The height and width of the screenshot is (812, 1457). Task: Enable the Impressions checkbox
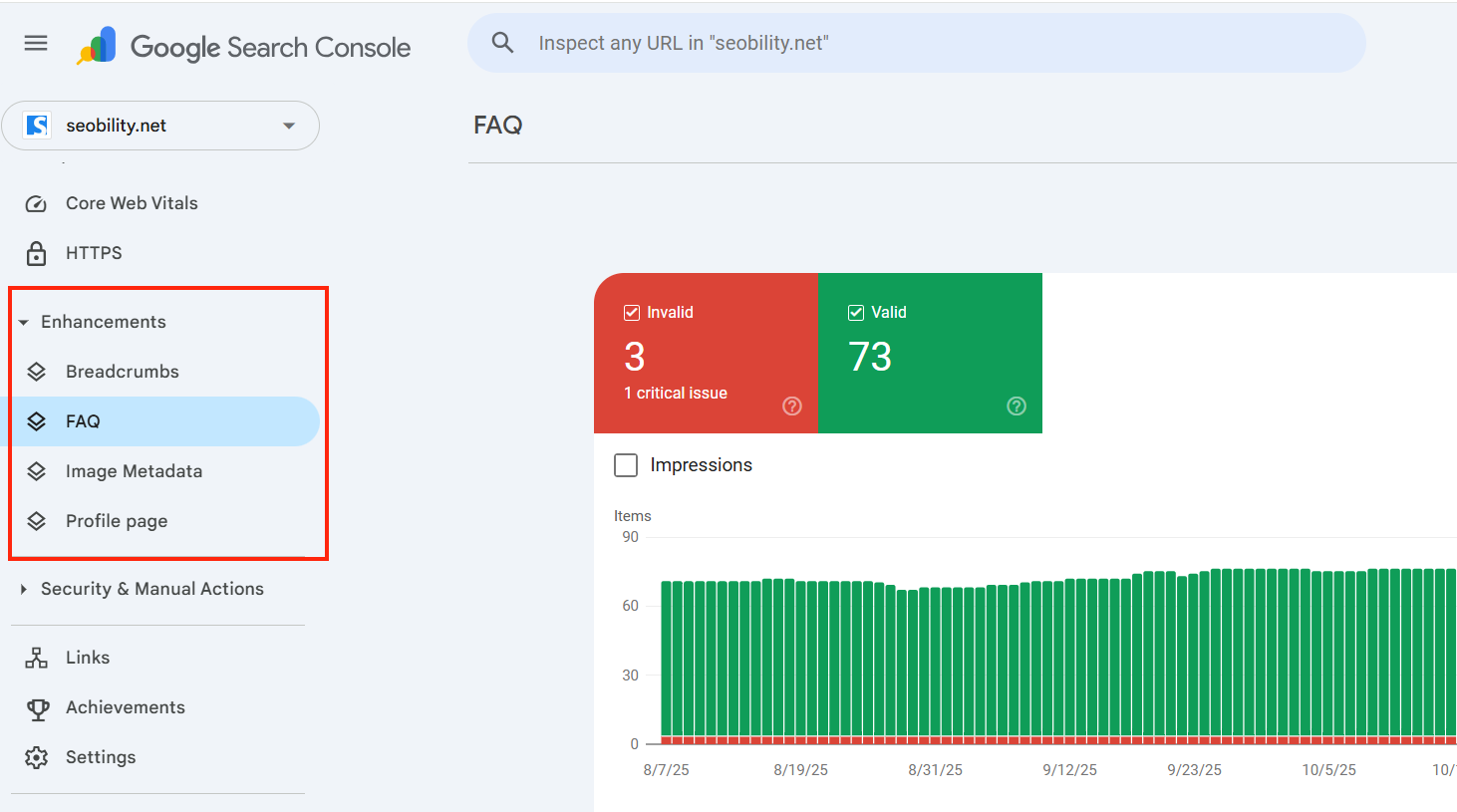[x=626, y=464]
